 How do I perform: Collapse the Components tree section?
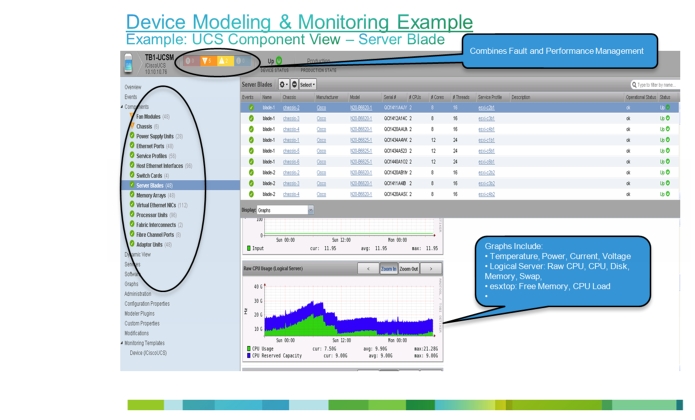122,107
